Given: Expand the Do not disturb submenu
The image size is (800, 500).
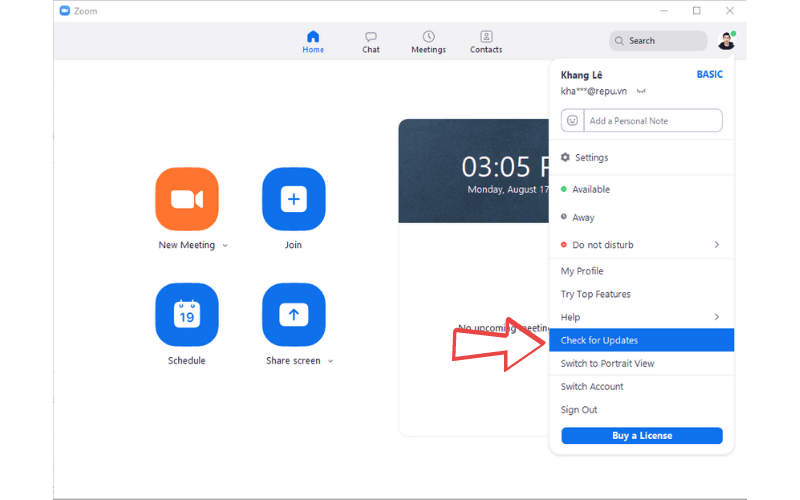Looking at the screenshot, I should pos(716,245).
